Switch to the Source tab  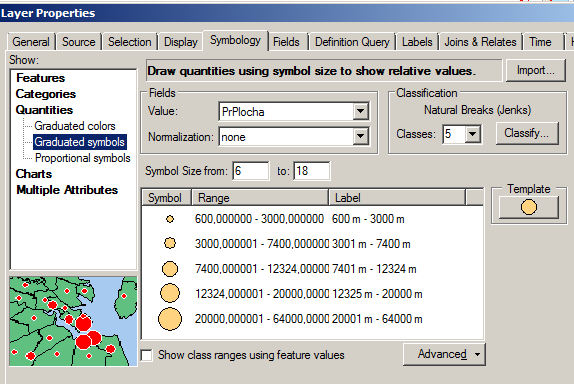click(79, 42)
